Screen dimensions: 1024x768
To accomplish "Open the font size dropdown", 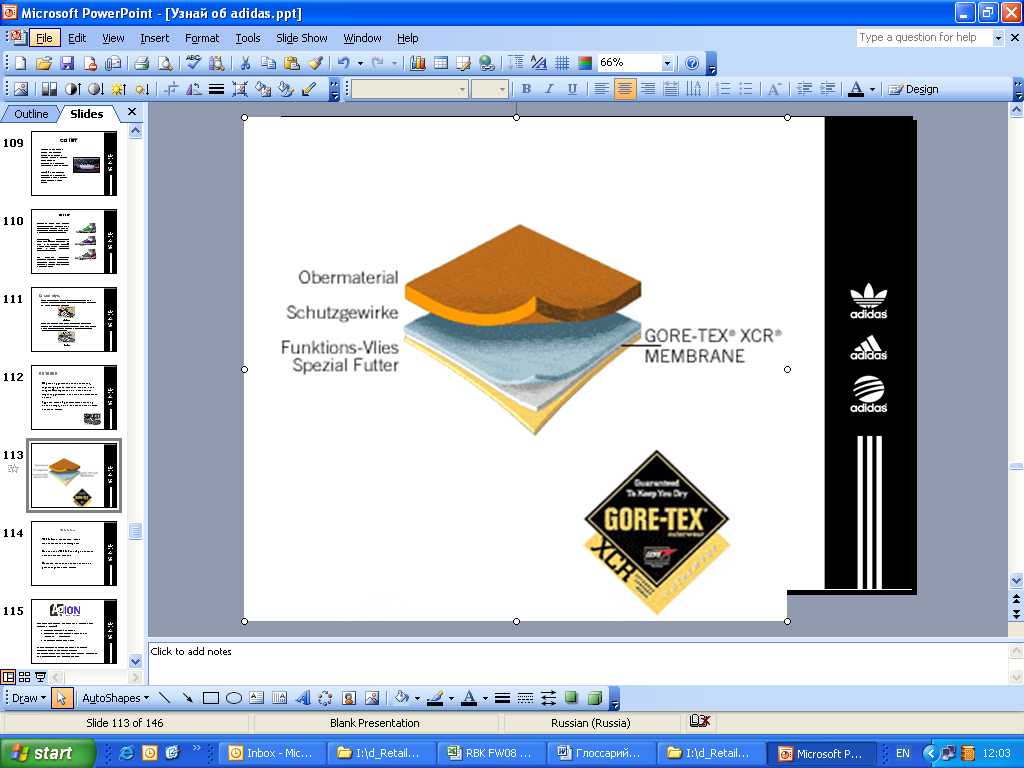I will 502,89.
